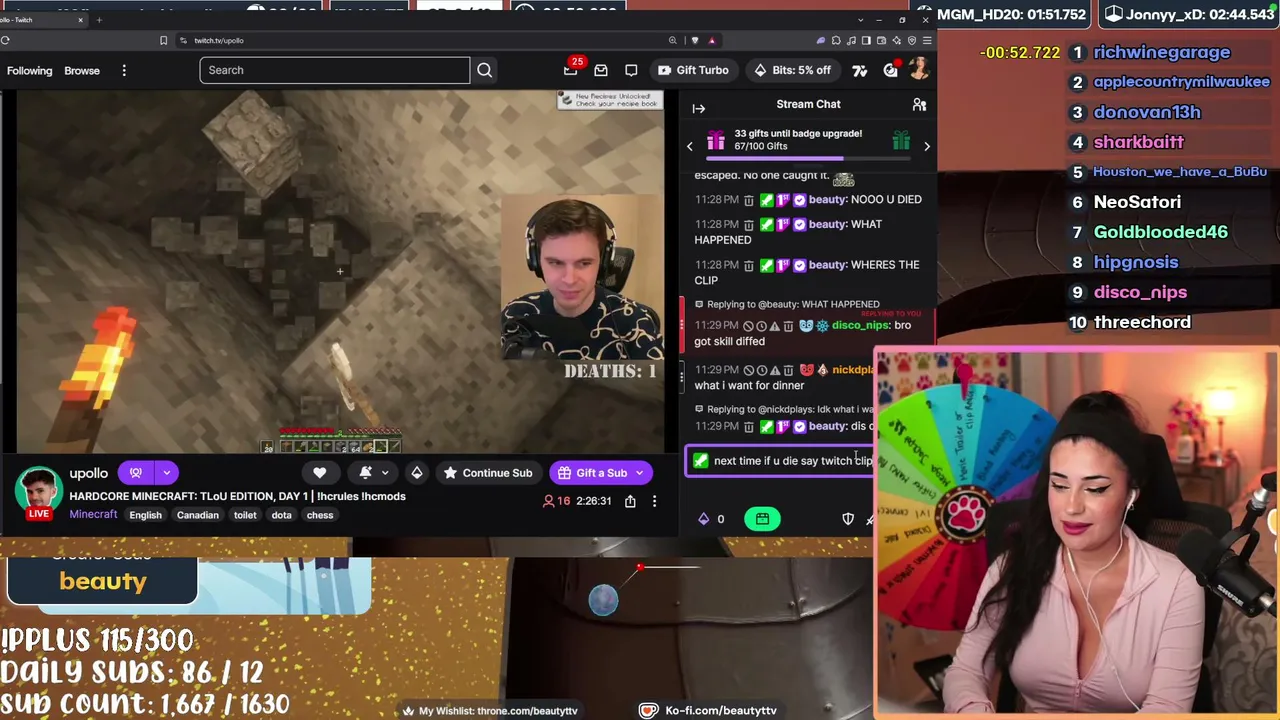
Task: Click the upollo channel name
Action: [89, 473]
